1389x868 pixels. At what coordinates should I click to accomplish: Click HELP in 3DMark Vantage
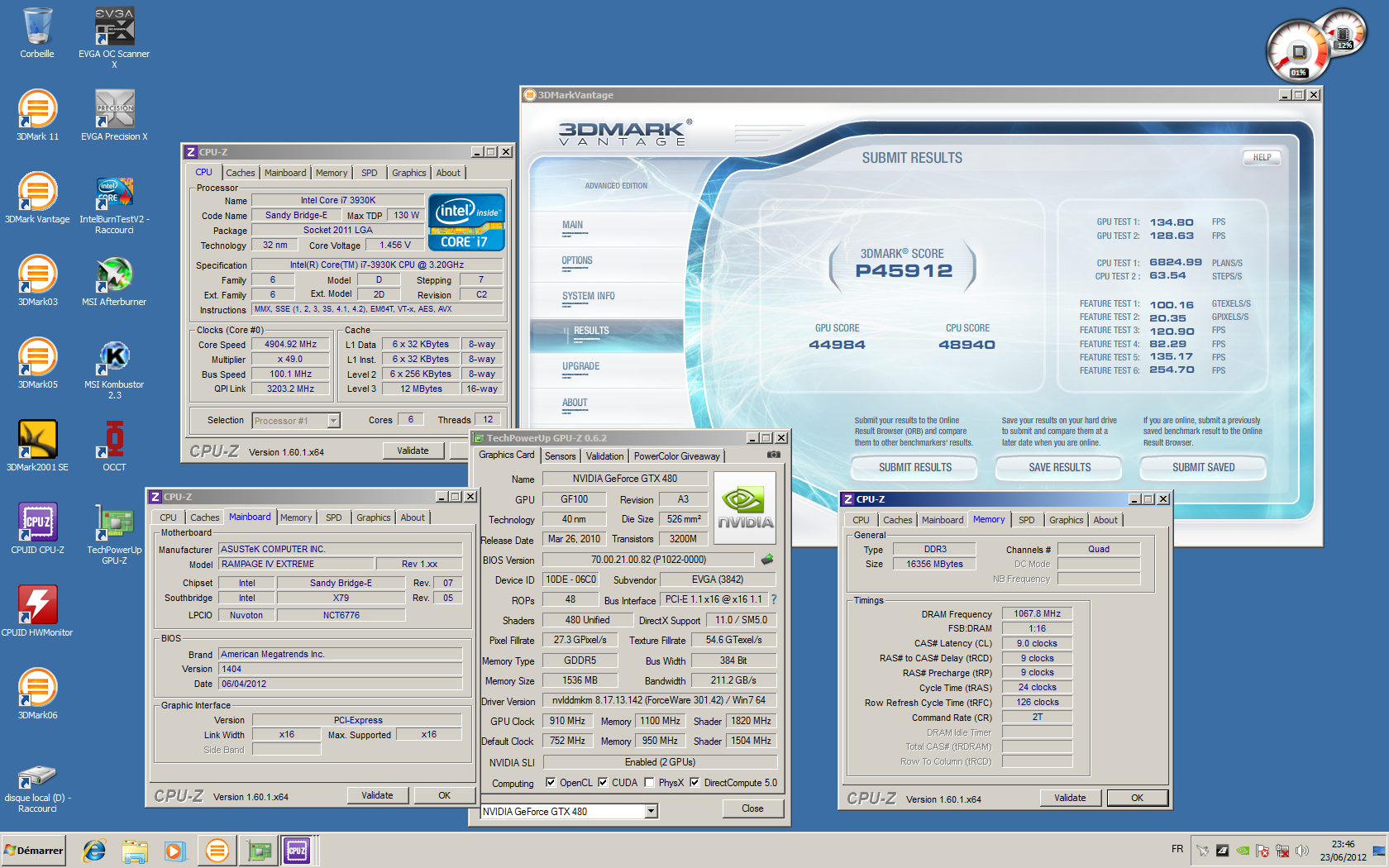(x=1262, y=157)
